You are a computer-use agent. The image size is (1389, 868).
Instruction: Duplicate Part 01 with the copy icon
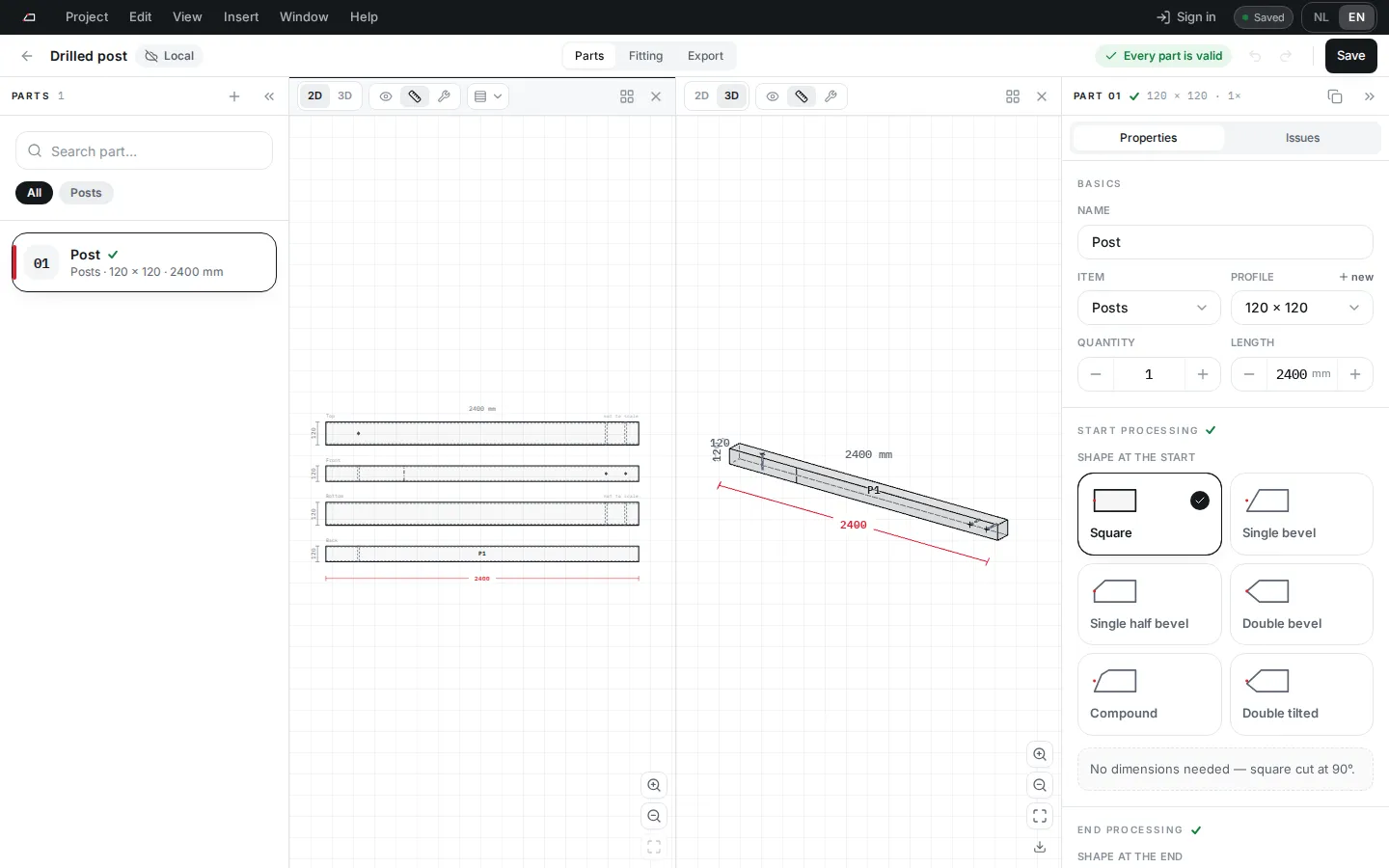click(x=1335, y=96)
